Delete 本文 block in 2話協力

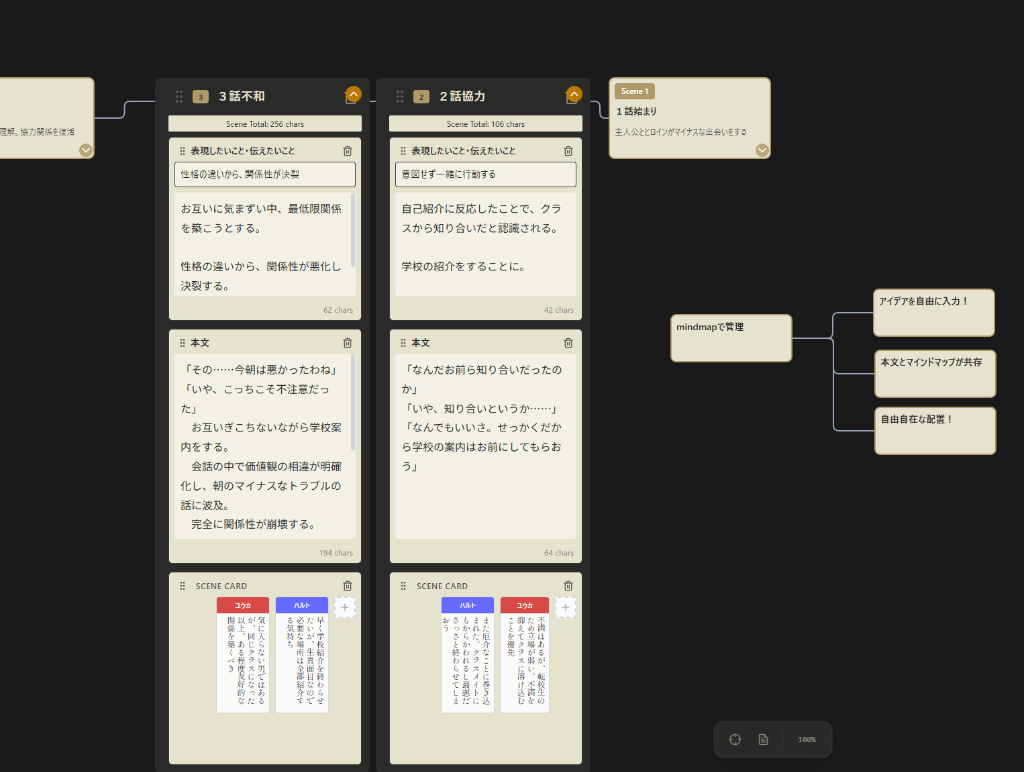click(x=568, y=343)
